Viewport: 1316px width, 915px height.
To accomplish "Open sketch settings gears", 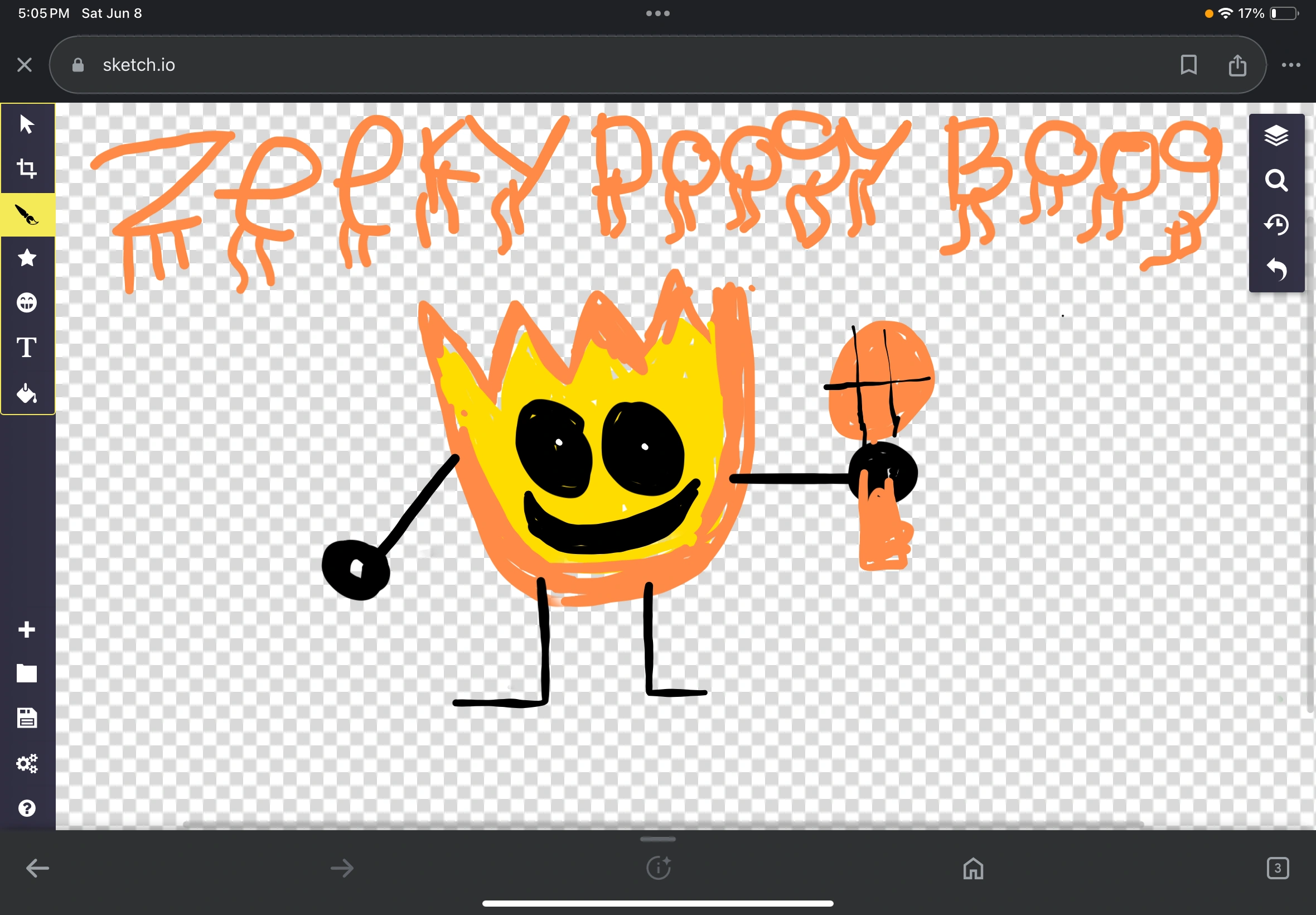I will (x=26, y=764).
